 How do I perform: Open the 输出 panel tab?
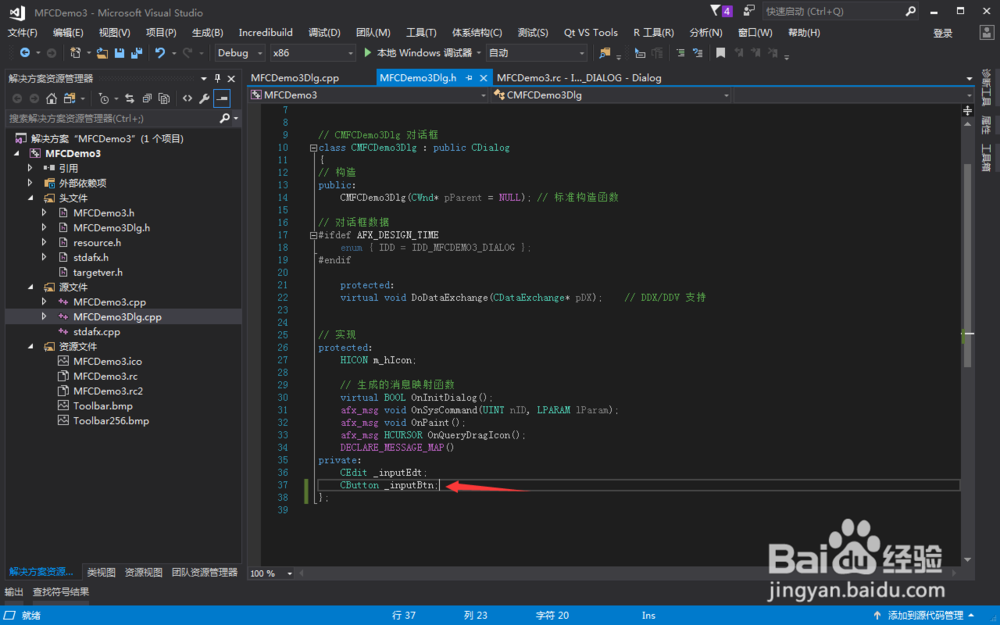coord(14,592)
